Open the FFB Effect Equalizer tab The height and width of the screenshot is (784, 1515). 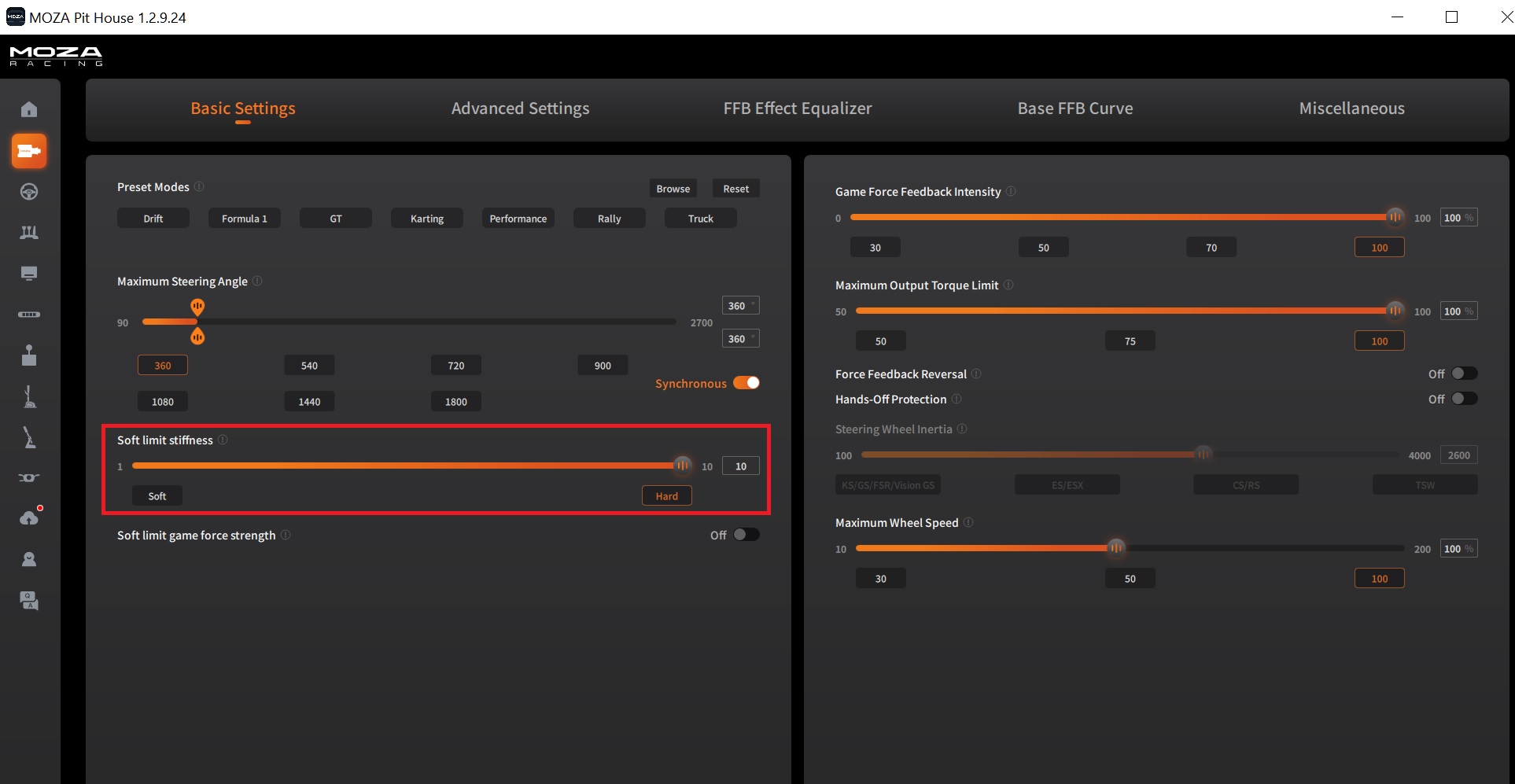[798, 109]
